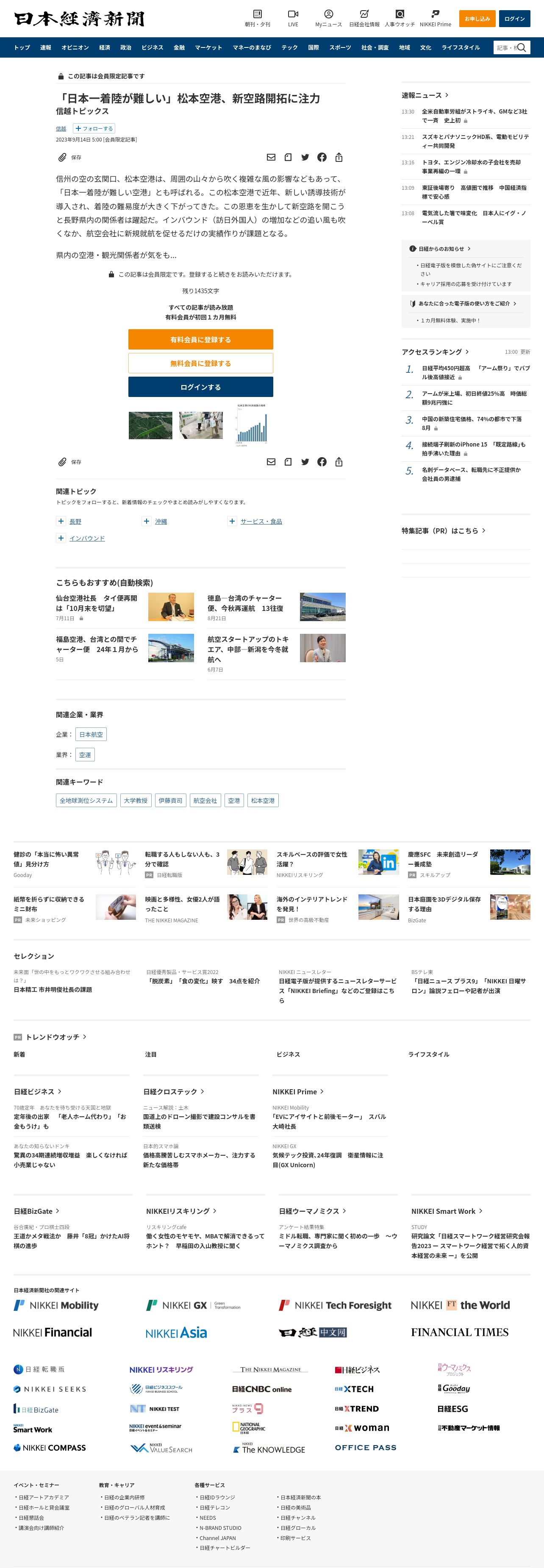The image size is (544, 1568).
Task: Expand the 日経クロステック section heading
Action: point(173,1091)
